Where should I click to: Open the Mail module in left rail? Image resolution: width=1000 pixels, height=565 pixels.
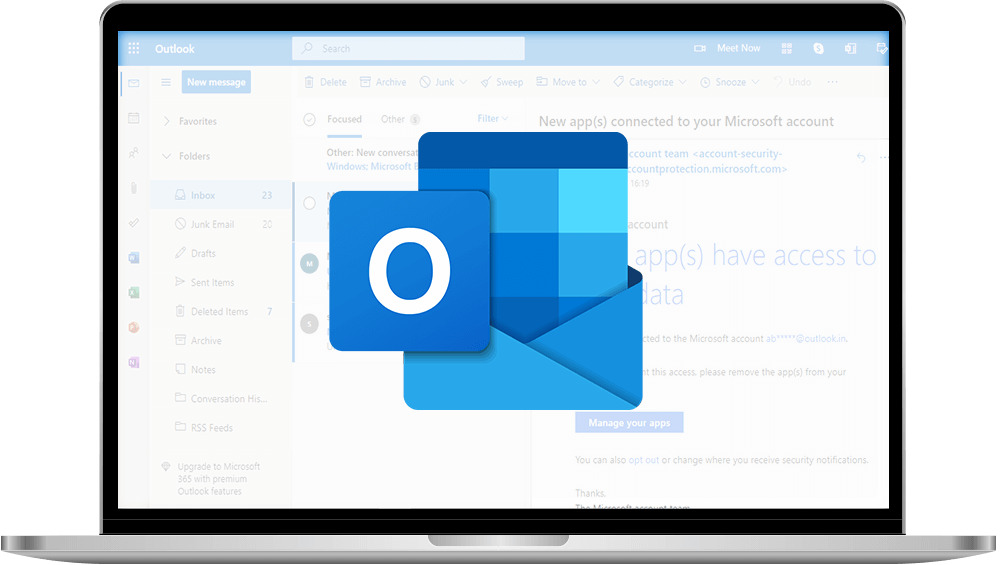pos(133,83)
